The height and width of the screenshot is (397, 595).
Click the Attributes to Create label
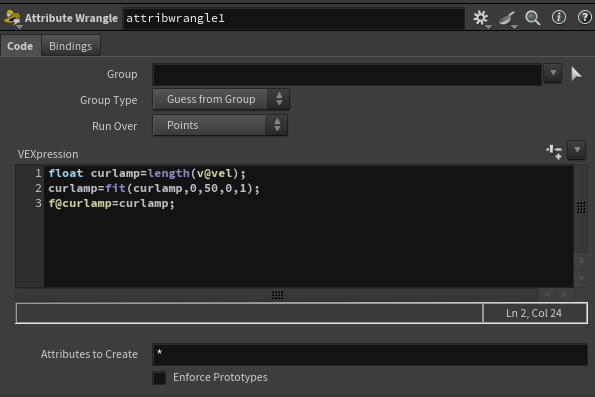(89, 354)
